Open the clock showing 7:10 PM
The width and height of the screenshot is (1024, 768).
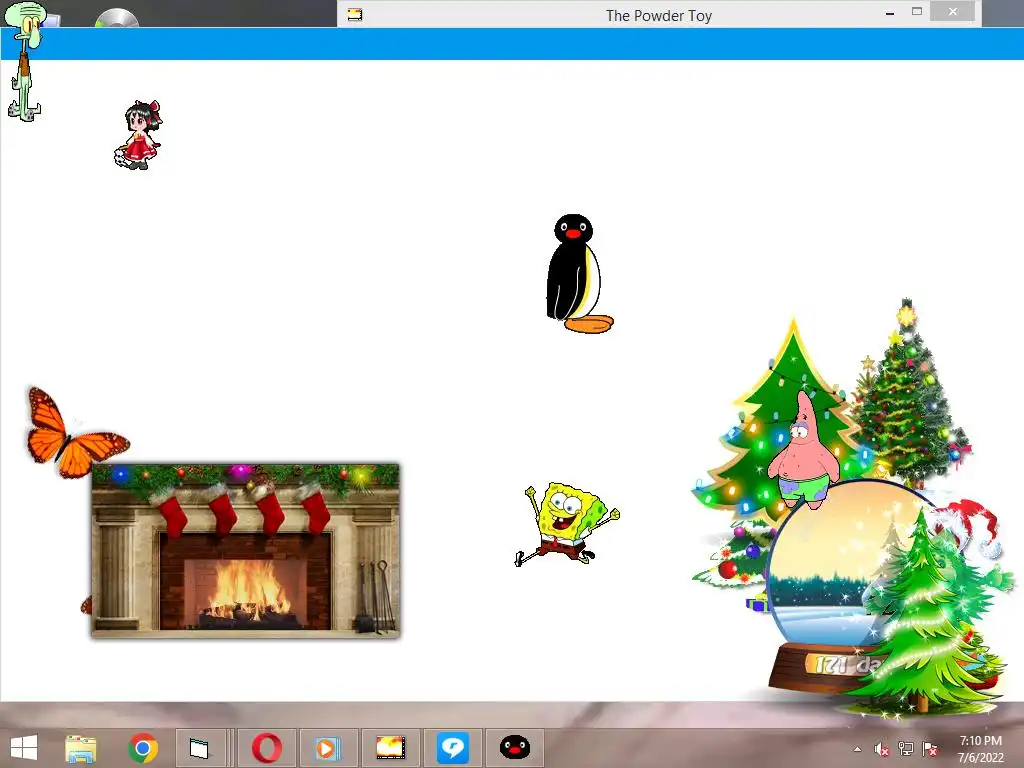click(x=980, y=749)
